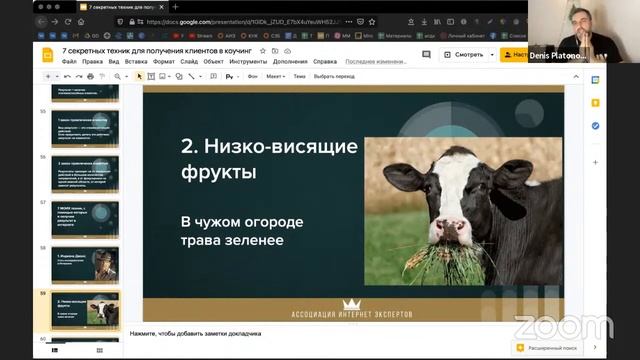
Task: Click the presentation title text
Action: tap(157, 51)
